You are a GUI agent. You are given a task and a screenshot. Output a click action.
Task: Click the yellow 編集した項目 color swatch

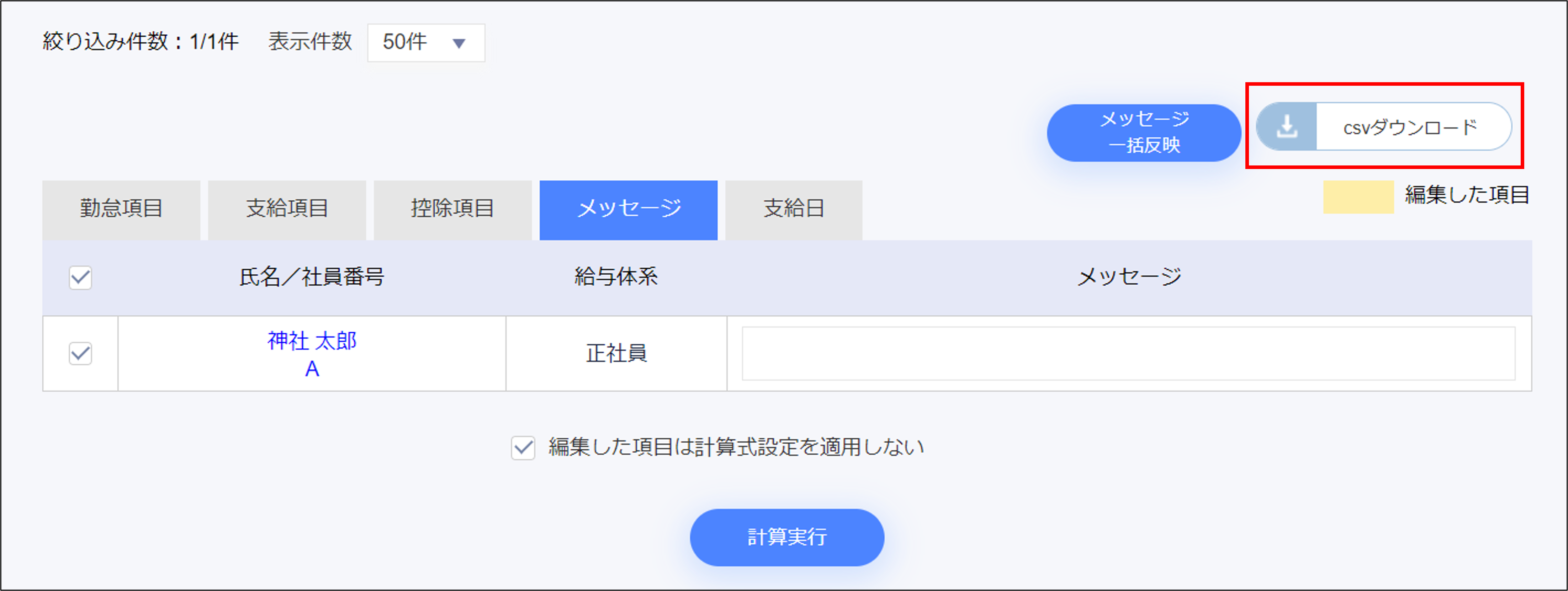[1358, 196]
